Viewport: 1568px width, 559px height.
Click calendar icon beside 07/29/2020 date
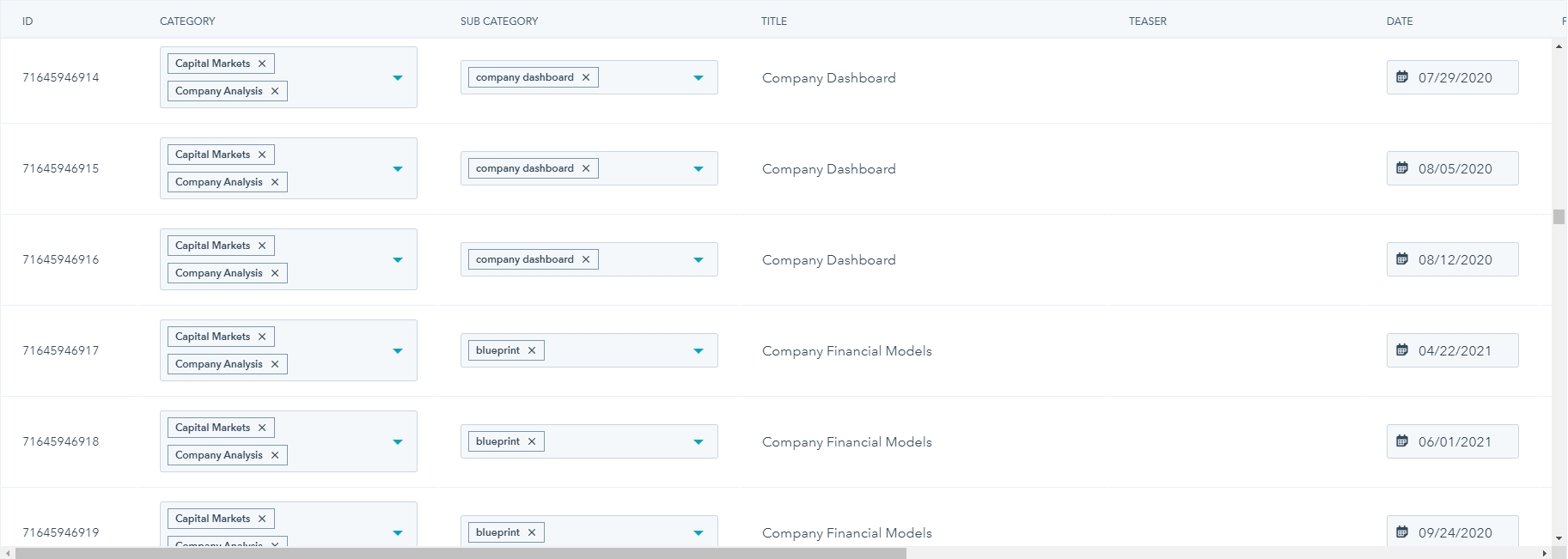[x=1402, y=77]
